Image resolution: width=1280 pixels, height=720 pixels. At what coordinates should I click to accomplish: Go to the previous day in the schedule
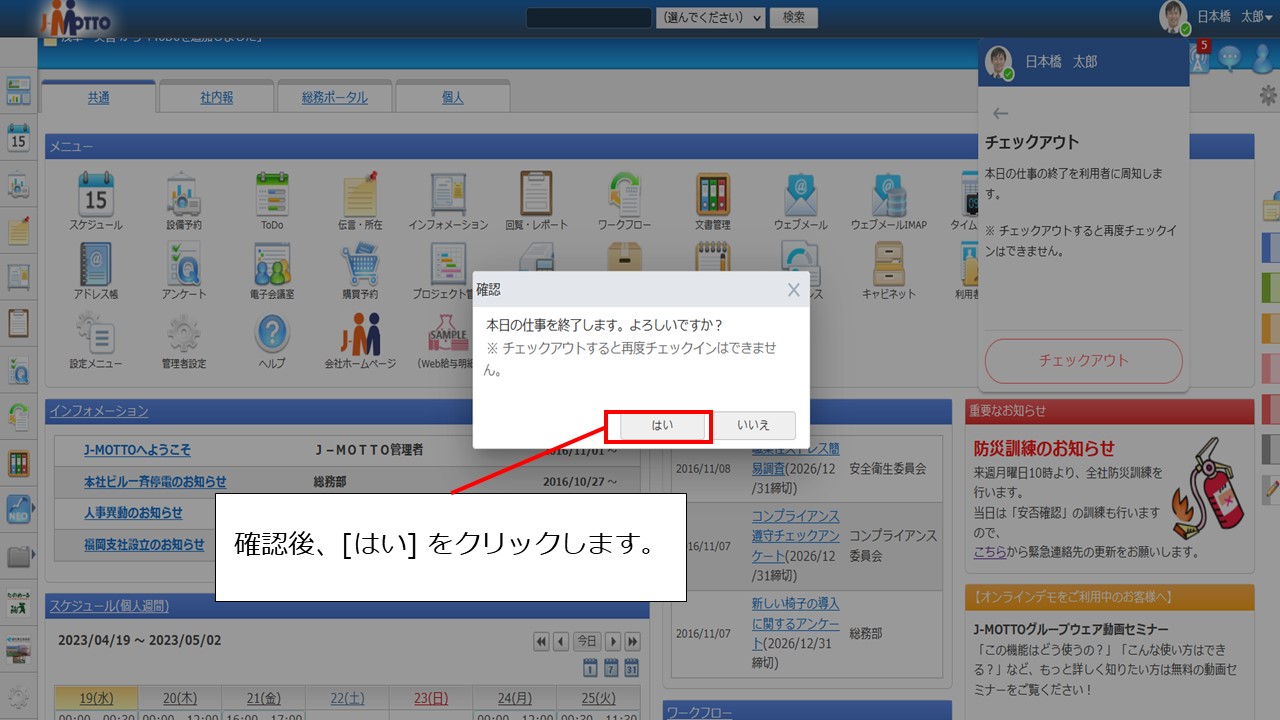pos(561,641)
